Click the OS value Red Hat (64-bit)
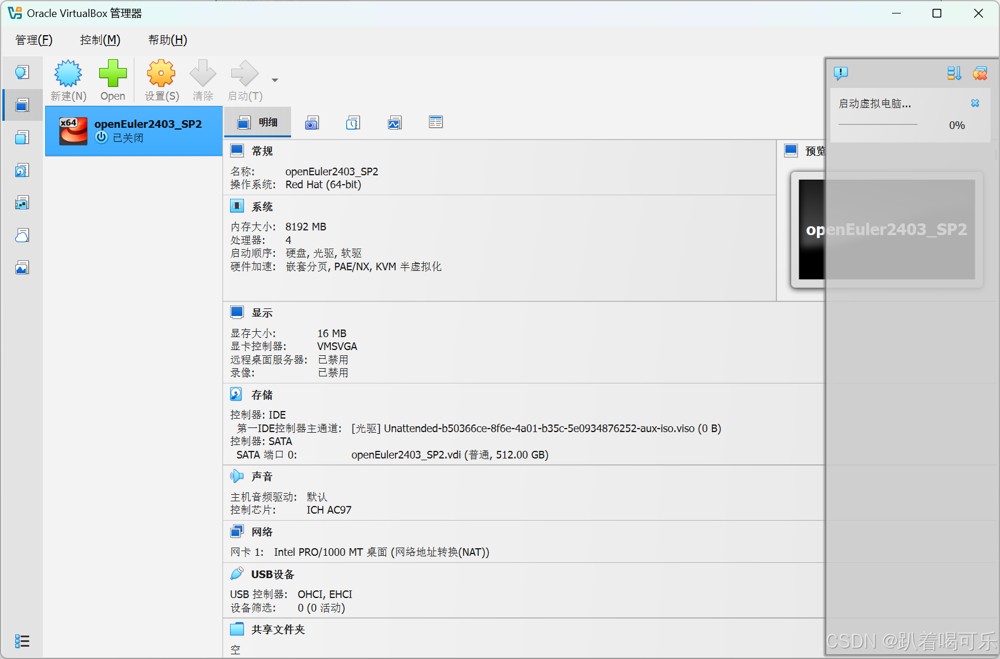 click(x=323, y=185)
